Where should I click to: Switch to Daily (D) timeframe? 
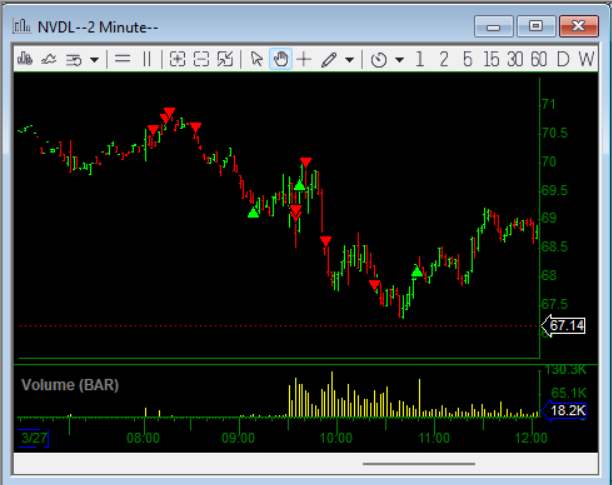point(563,59)
